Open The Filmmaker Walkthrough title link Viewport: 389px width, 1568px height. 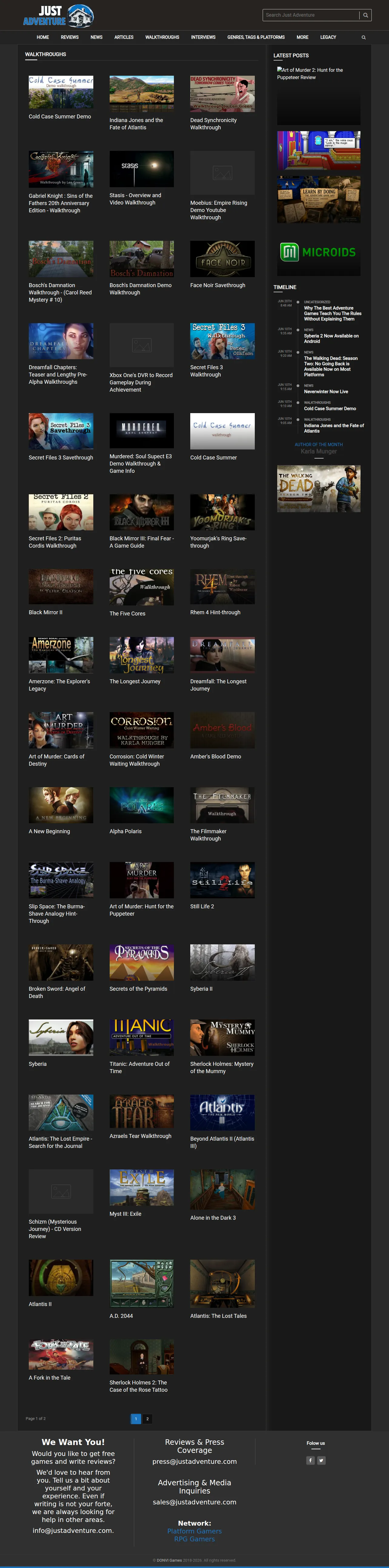point(208,834)
